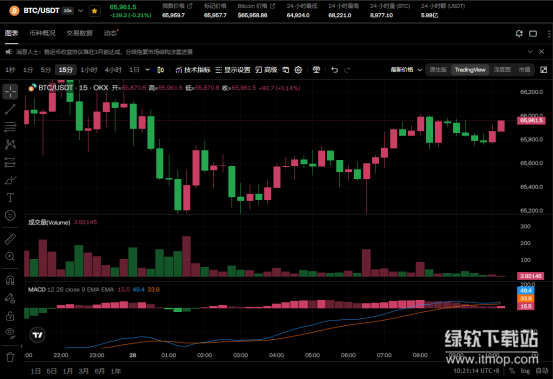The image size is (553, 379).
Task: Click the 成交量(Volume) indicator label
Action: tap(49, 222)
